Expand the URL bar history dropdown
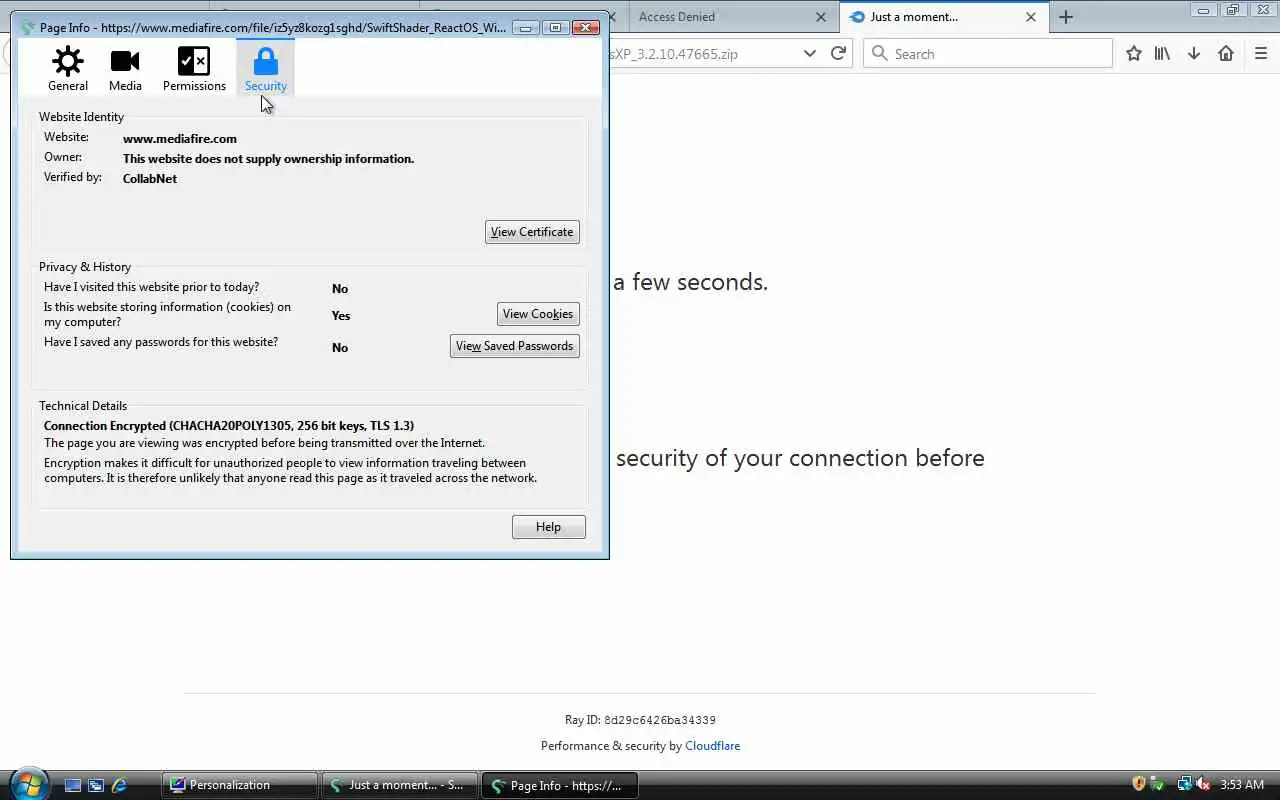This screenshot has width=1280, height=800. coord(810,54)
